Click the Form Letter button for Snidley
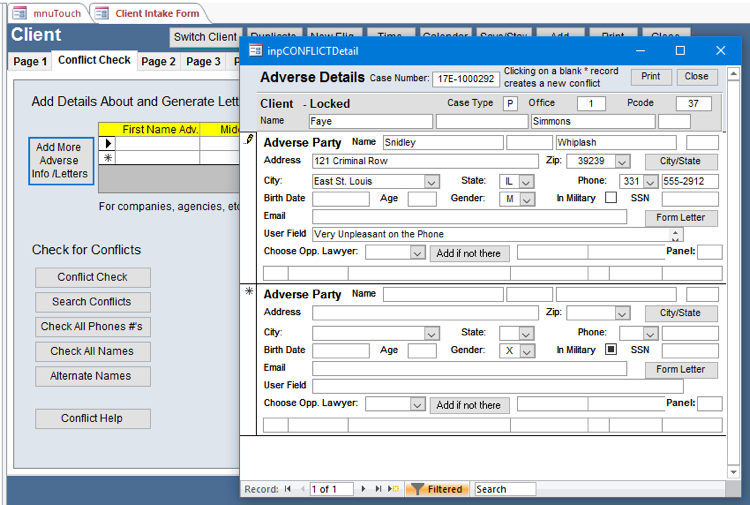The width and height of the screenshot is (750, 505). [x=681, y=218]
